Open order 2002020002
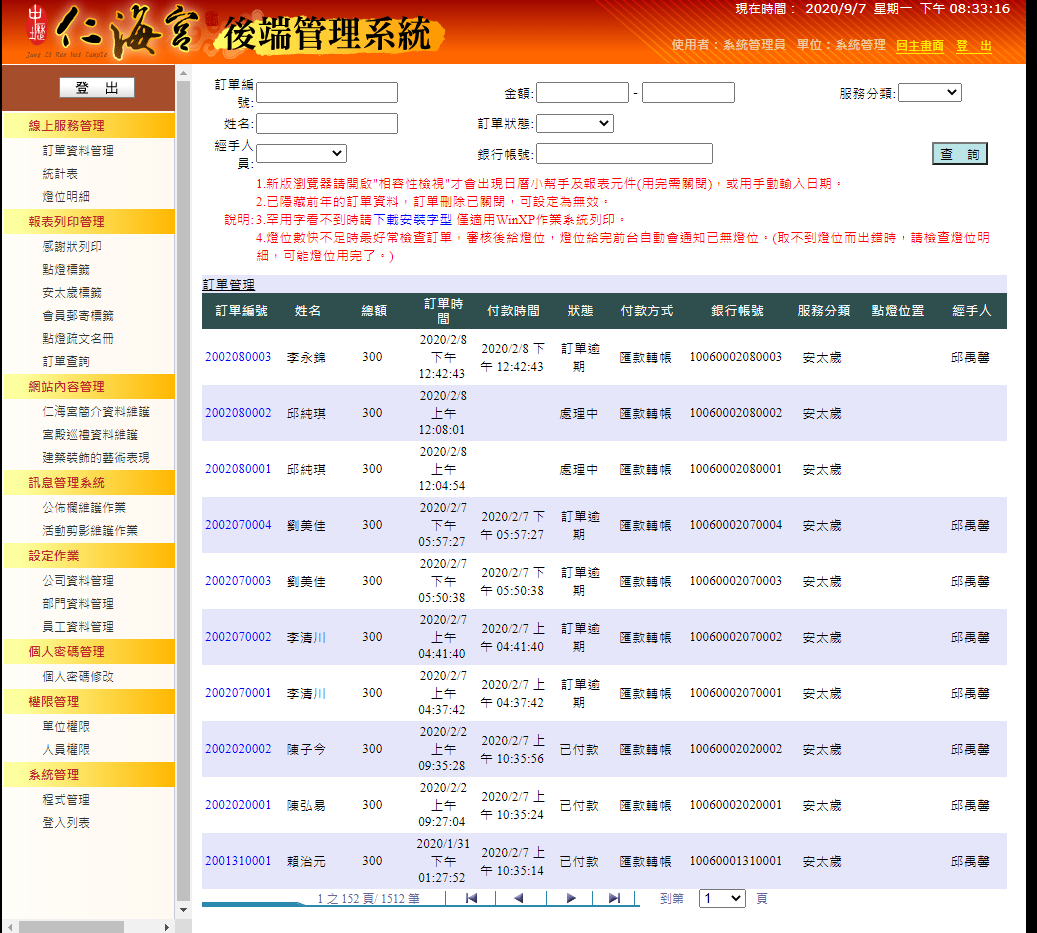This screenshot has width=1037, height=933. [x=238, y=749]
